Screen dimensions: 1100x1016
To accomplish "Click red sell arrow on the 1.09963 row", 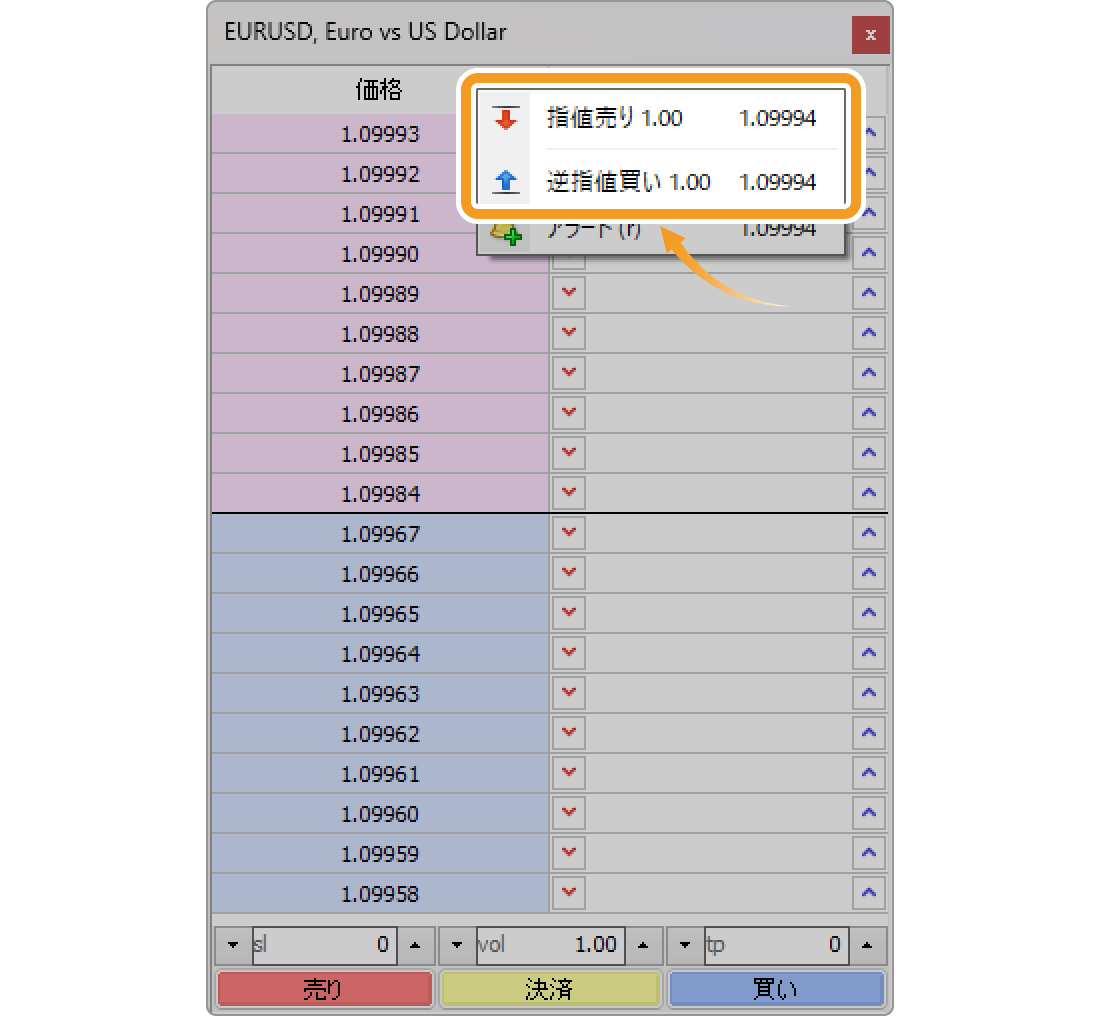I will click(568, 693).
